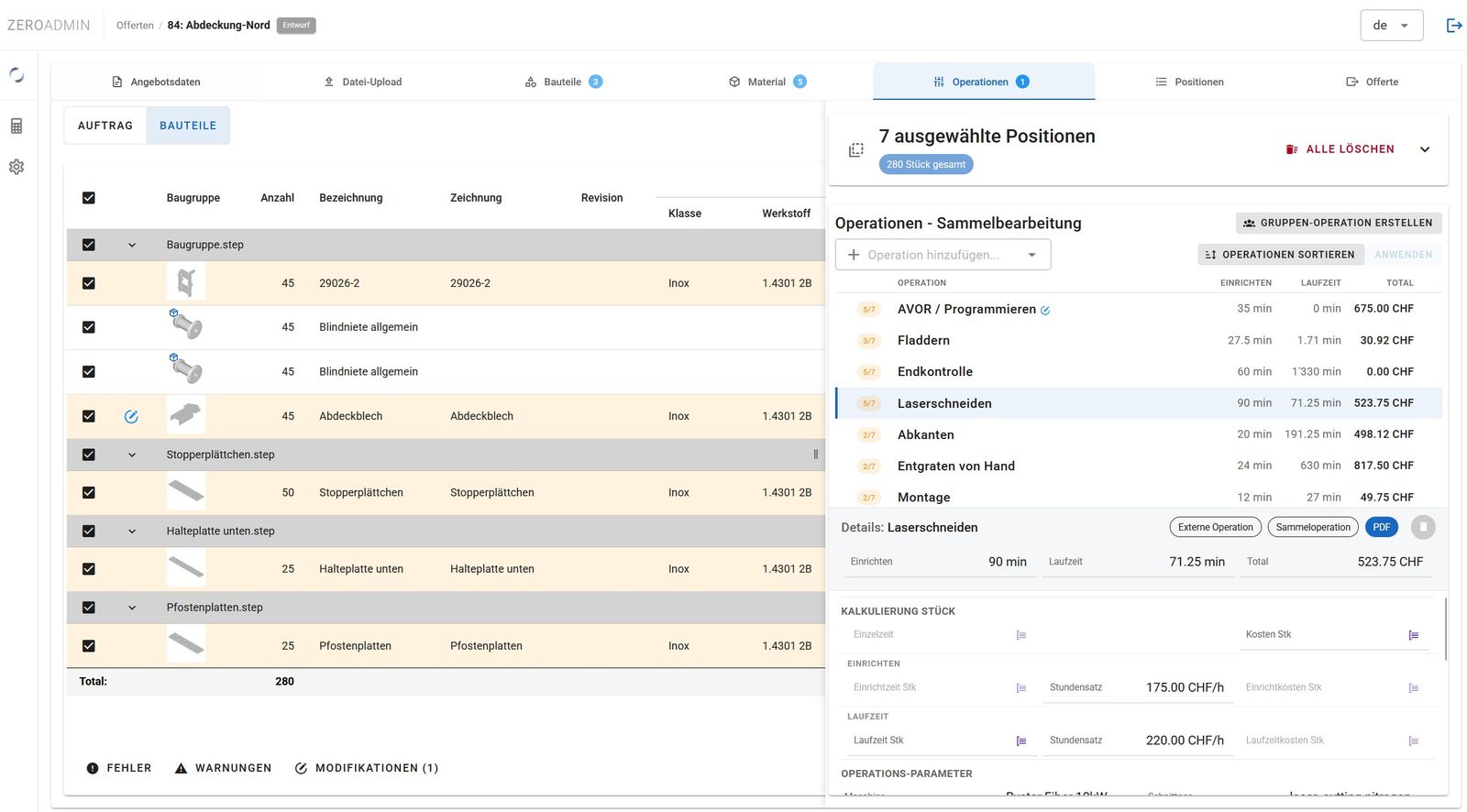Screen dimensions: 1467x812
Task: Collapse the Halteplatte unten.step group
Action: [x=132, y=531]
